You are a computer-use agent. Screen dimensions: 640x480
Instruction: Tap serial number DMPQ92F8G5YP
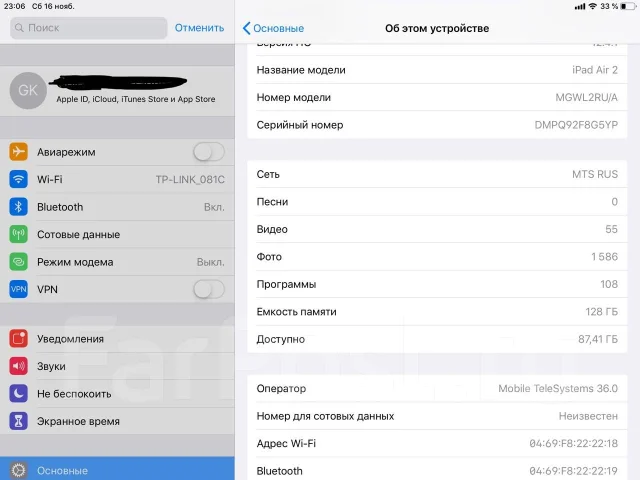pos(576,125)
